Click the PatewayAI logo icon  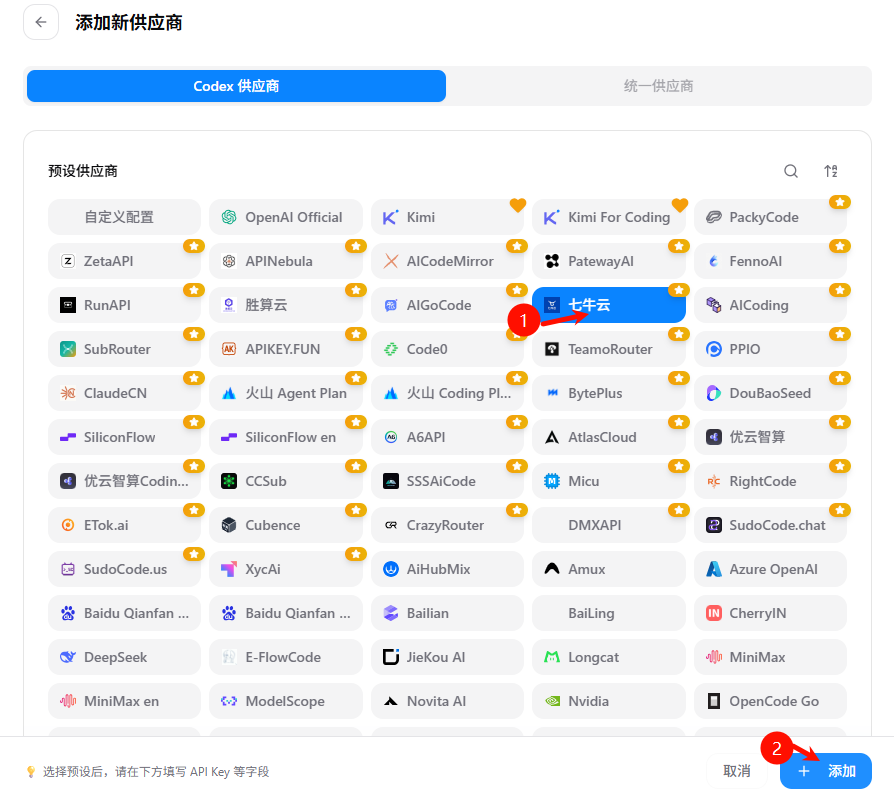tap(552, 261)
